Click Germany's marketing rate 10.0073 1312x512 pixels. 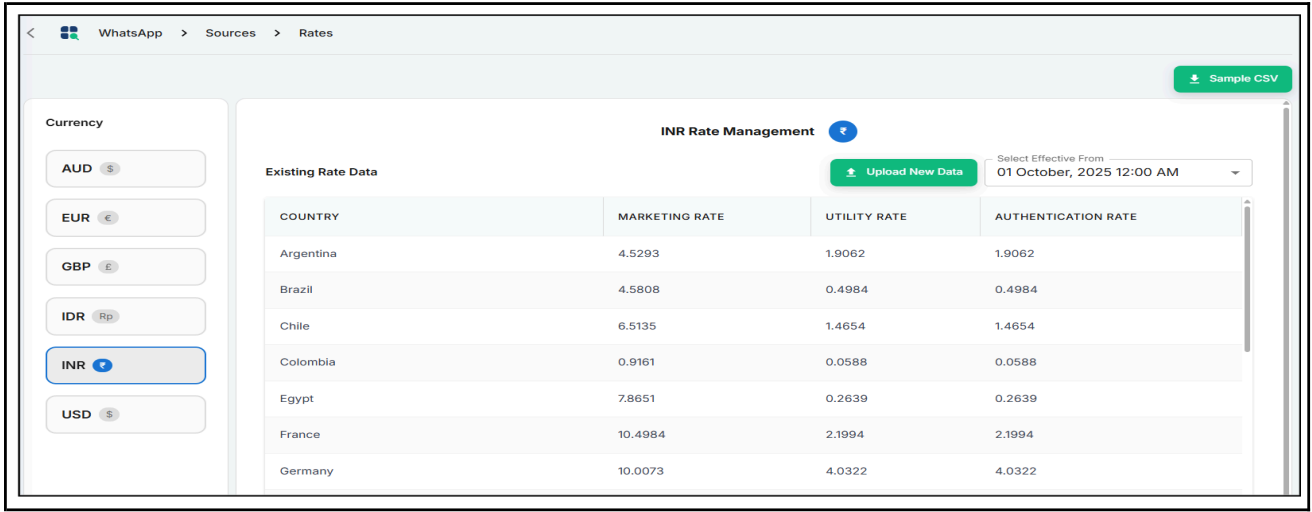(x=641, y=471)
